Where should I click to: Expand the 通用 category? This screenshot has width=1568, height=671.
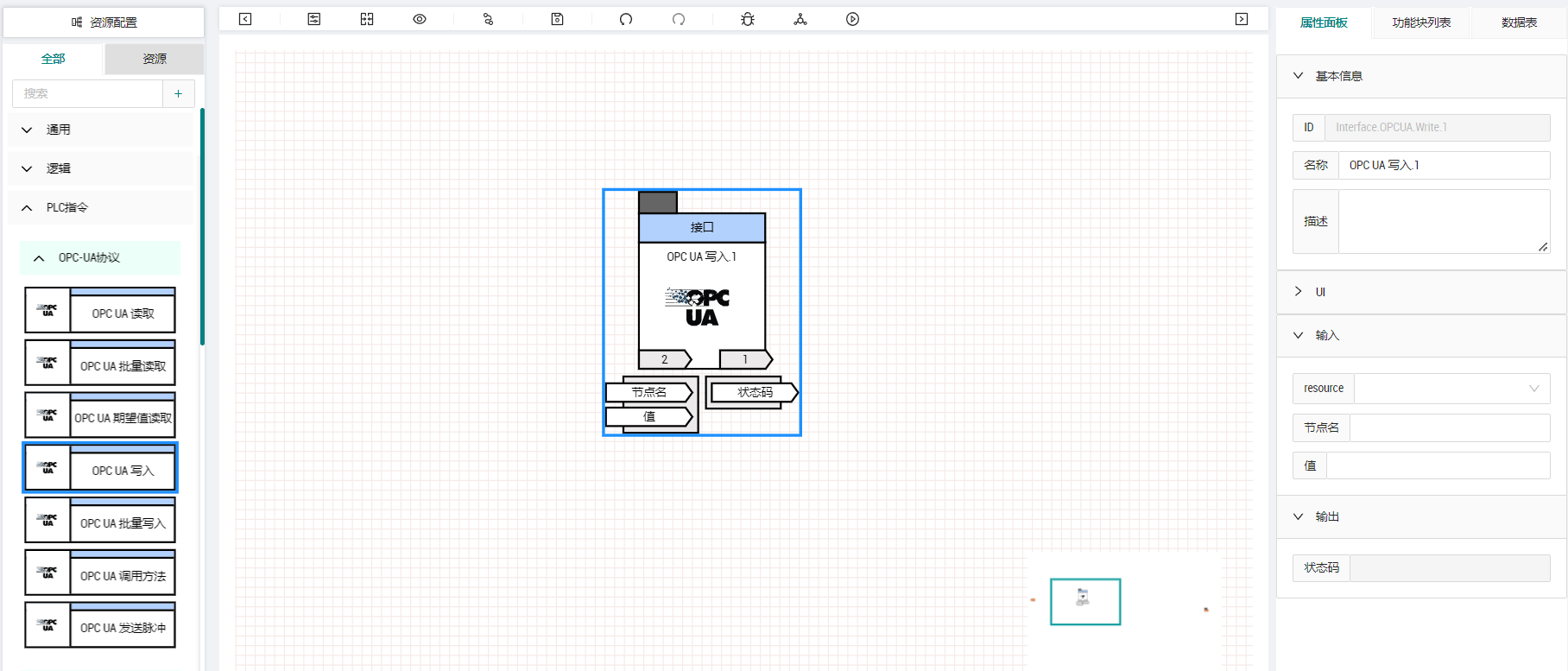(100, 130)
